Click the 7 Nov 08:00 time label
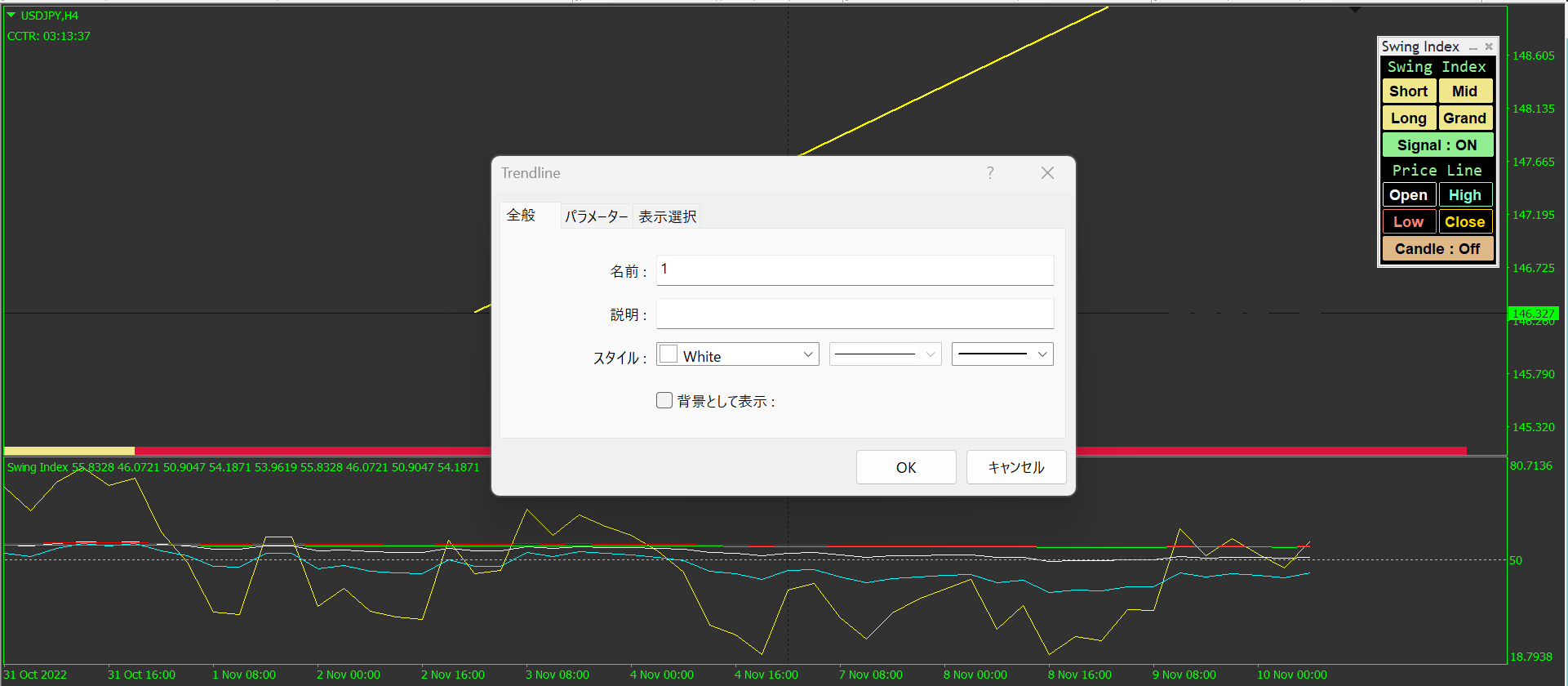The width and height of the screenshot is (1568, 686). 871,675
